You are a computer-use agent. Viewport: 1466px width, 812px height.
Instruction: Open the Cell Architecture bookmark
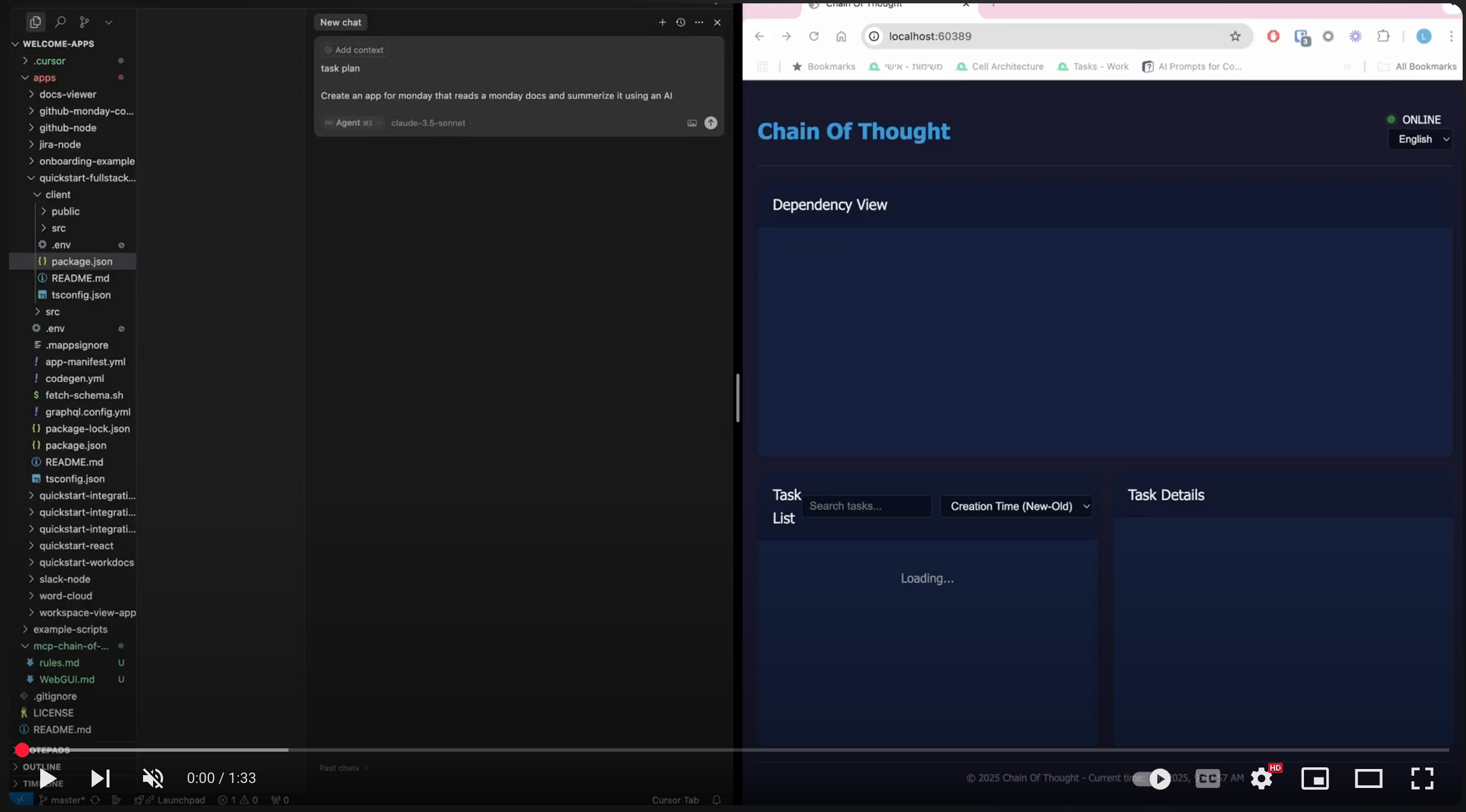pos(1007,66)
